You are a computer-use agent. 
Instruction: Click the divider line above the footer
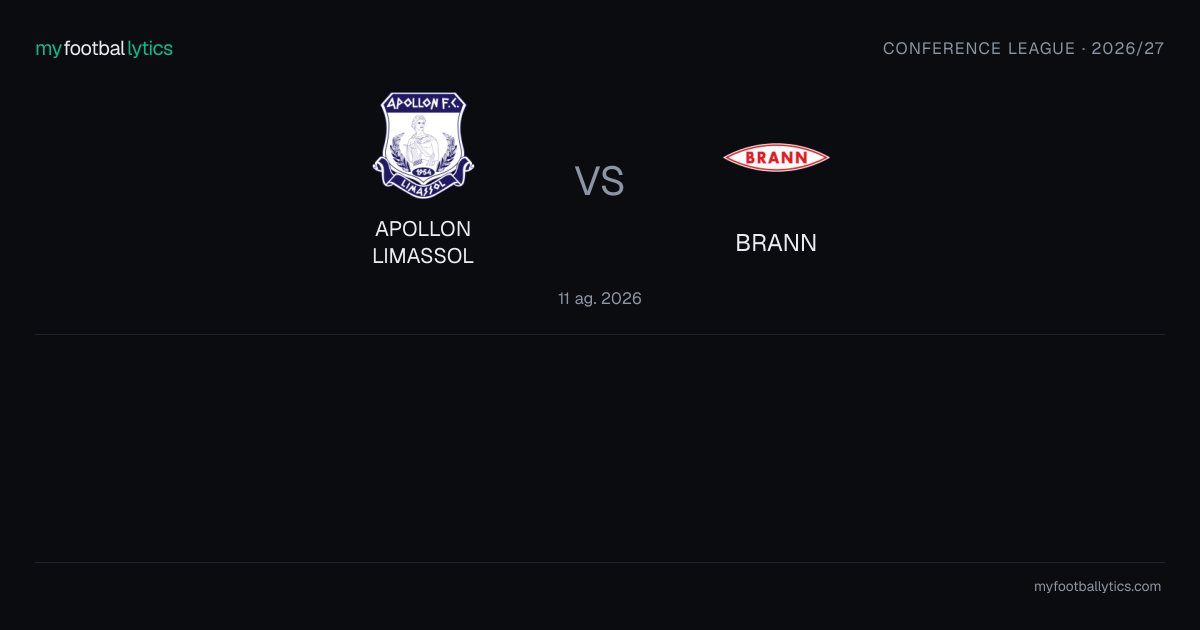pos(600,562)
